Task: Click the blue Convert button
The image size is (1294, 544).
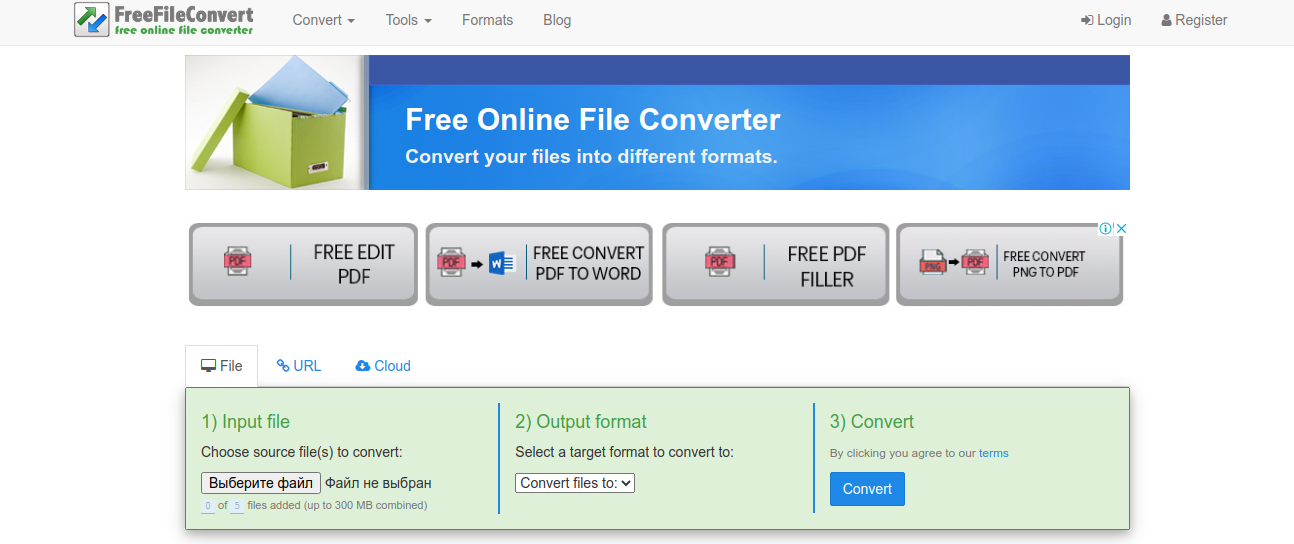Action: coord(867,489)
